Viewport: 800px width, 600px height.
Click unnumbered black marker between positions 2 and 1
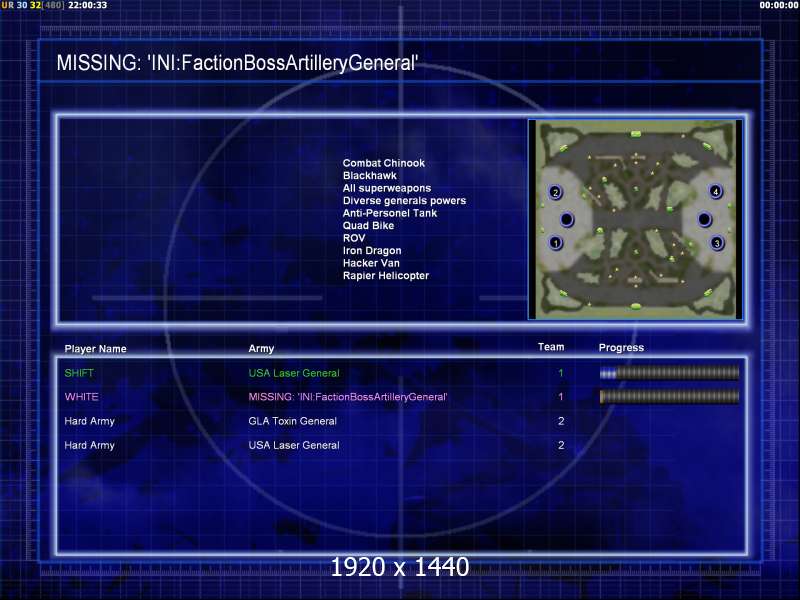(567, 219)
